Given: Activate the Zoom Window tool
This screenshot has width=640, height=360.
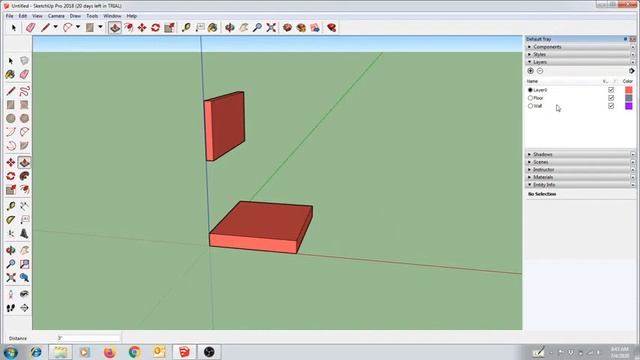Looking at the screenshot, I should click(x=24, y=264).
